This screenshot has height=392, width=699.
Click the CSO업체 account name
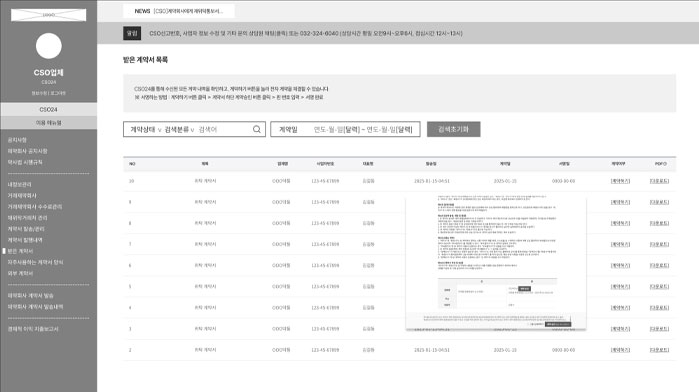(x=49, y=72)
